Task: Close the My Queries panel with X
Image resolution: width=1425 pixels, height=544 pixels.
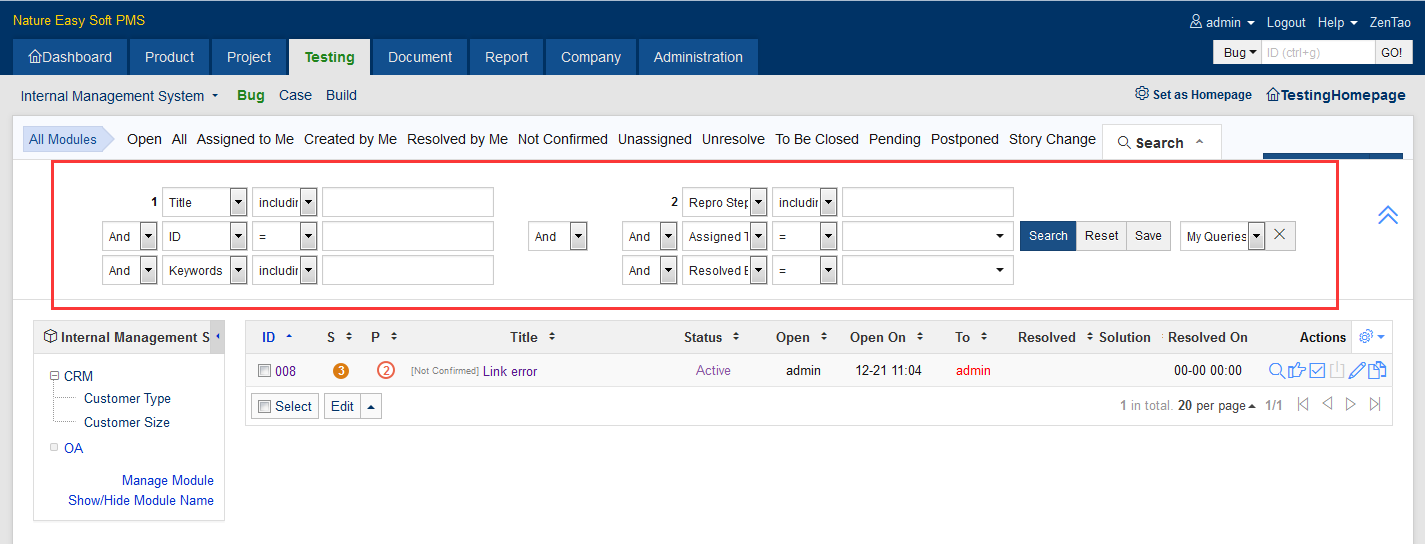Action: click(x=1280, y=236)
